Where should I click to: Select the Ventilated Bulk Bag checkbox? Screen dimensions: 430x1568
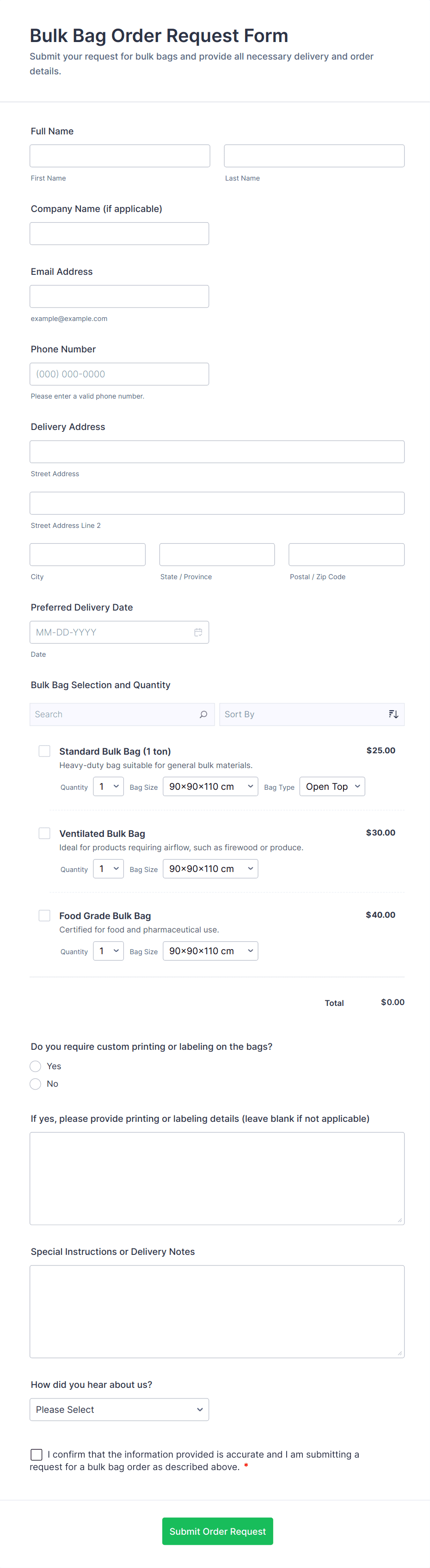pyautogui.click(x=44, y=833)
